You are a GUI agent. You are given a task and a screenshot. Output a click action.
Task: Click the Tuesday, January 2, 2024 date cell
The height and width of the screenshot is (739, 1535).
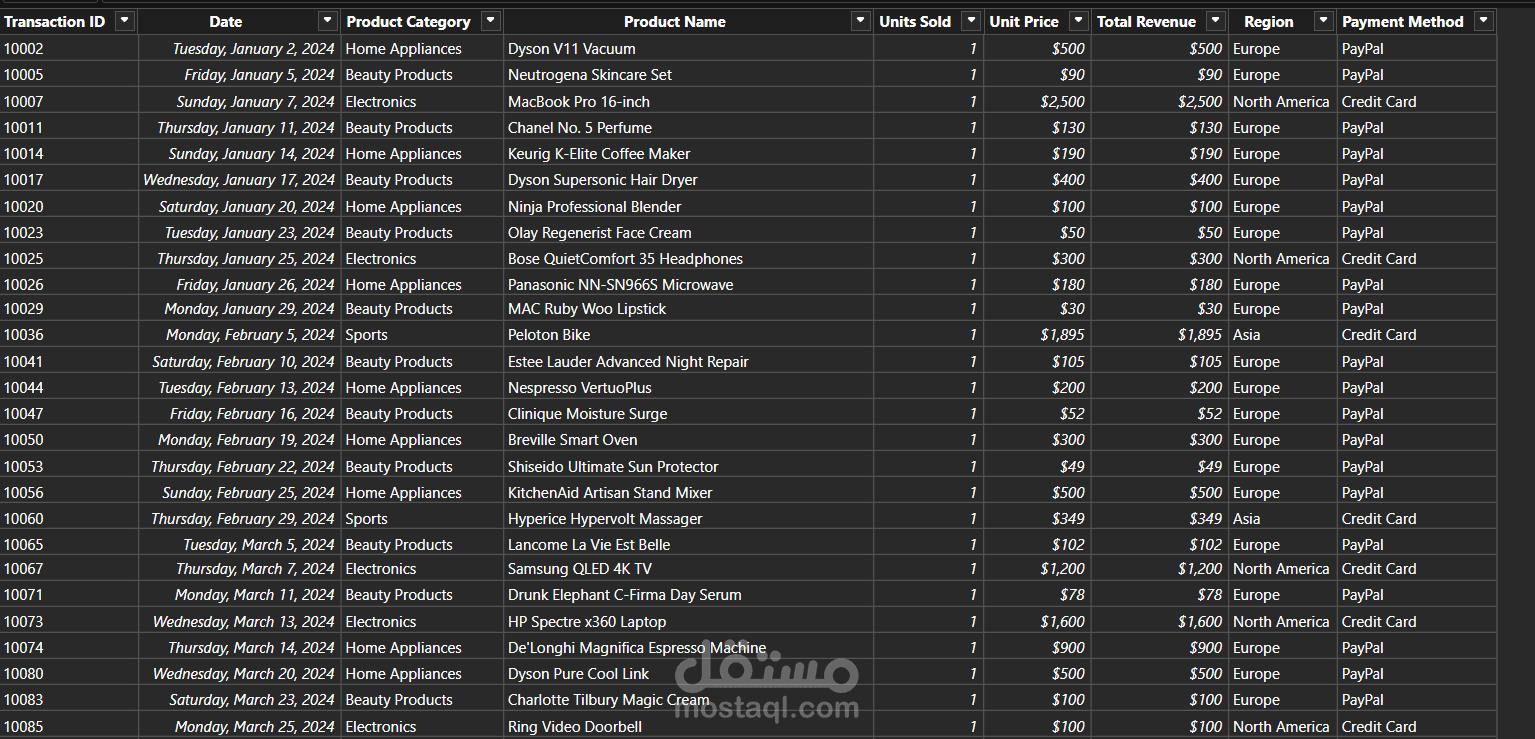click(239, 48)
